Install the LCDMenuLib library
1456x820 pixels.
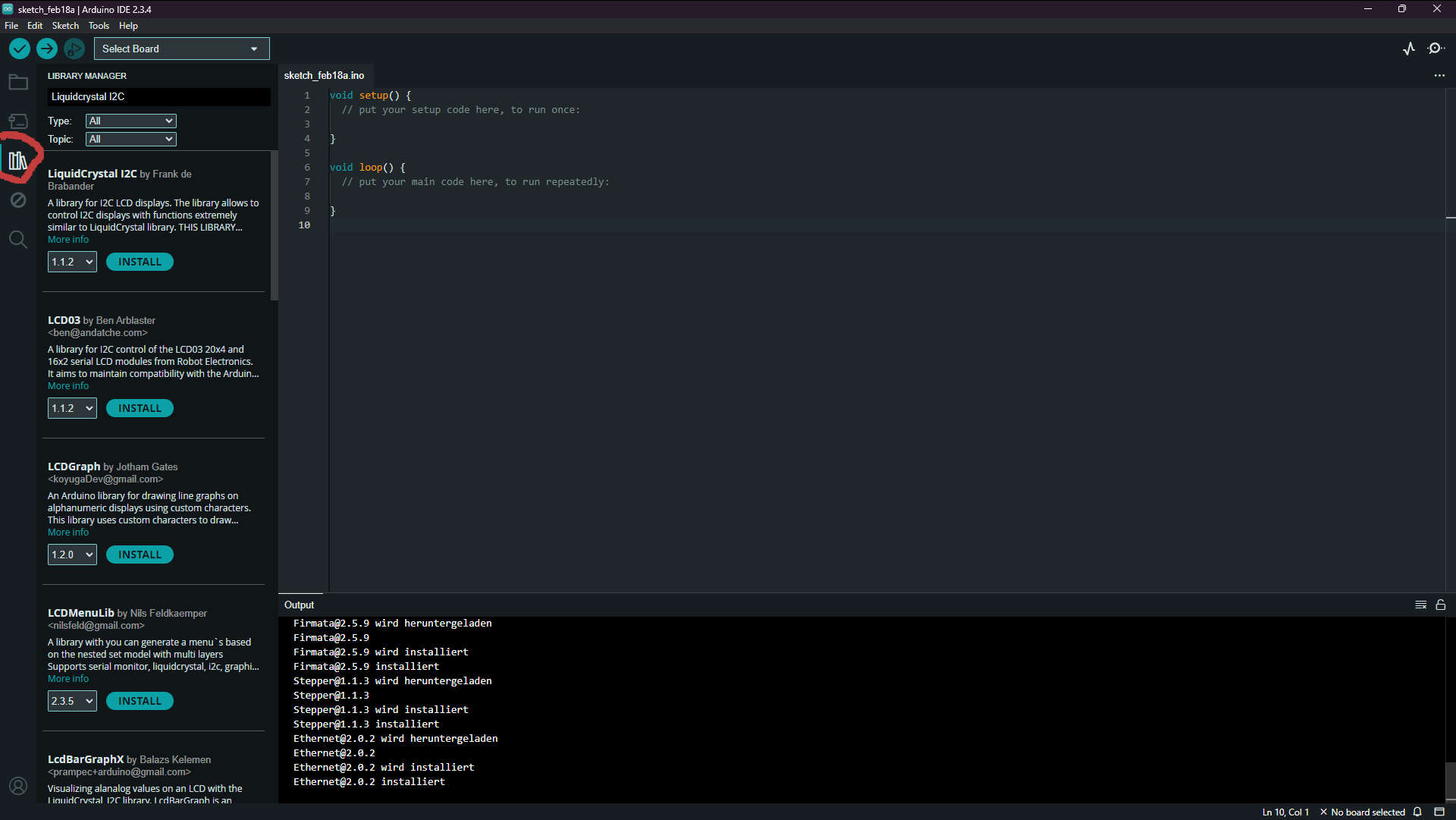coord(140,701)
